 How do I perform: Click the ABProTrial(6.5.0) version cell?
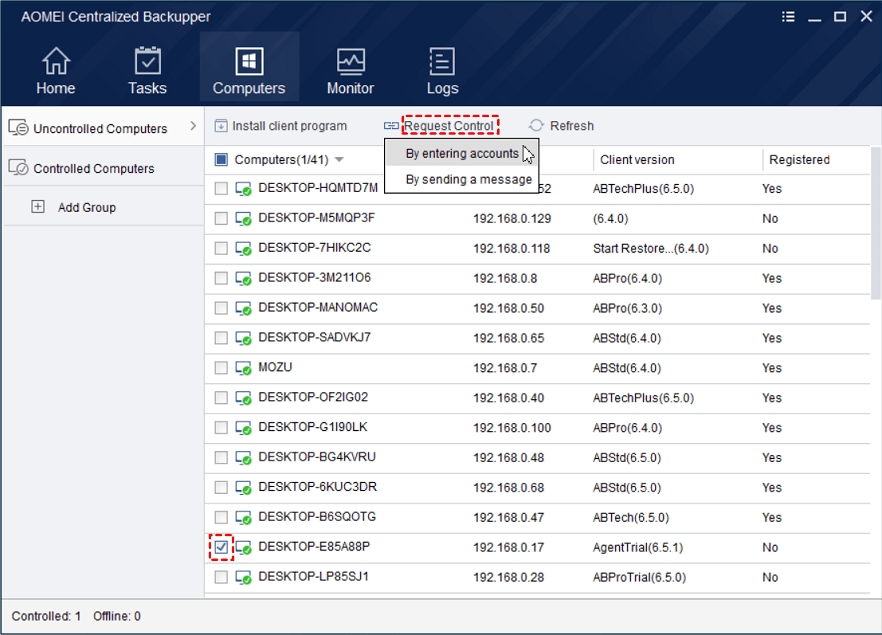[x=640, y=578]
